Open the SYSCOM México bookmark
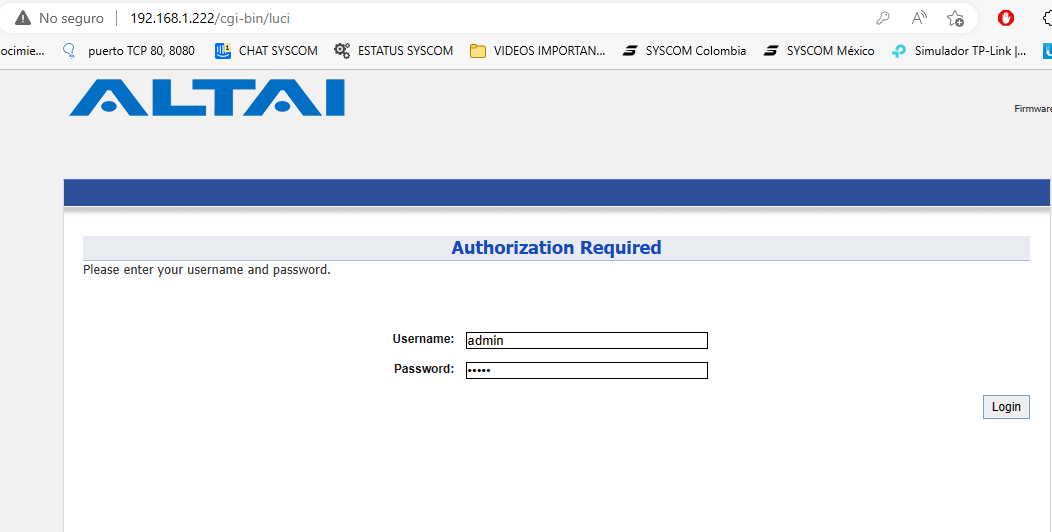1052x532 pixels. click(x=819, y=50)
